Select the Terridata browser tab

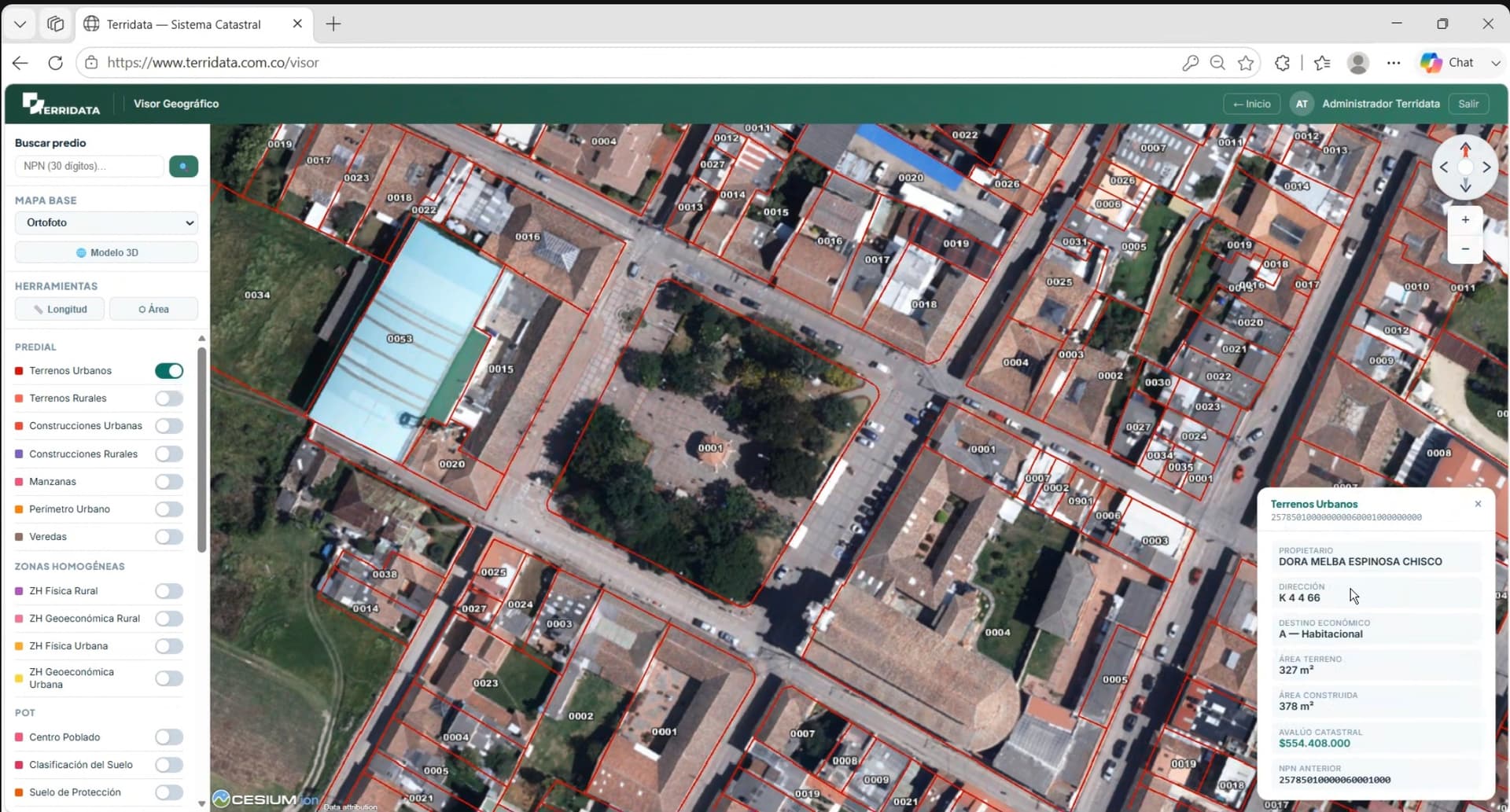click(x=193, y=24)
